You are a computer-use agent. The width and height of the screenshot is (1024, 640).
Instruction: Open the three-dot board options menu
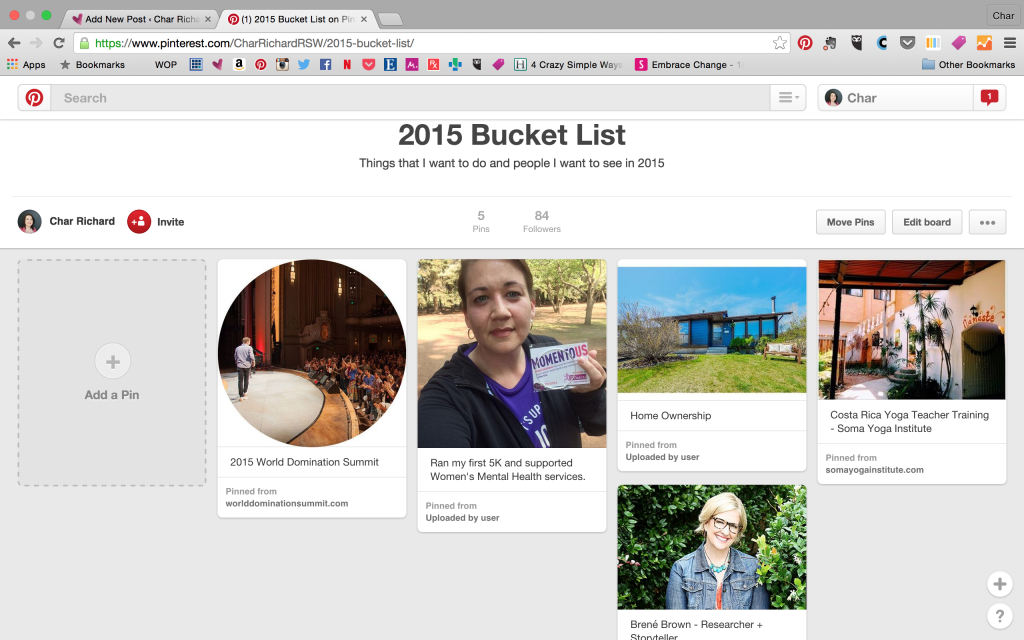(x=987, y=222)
